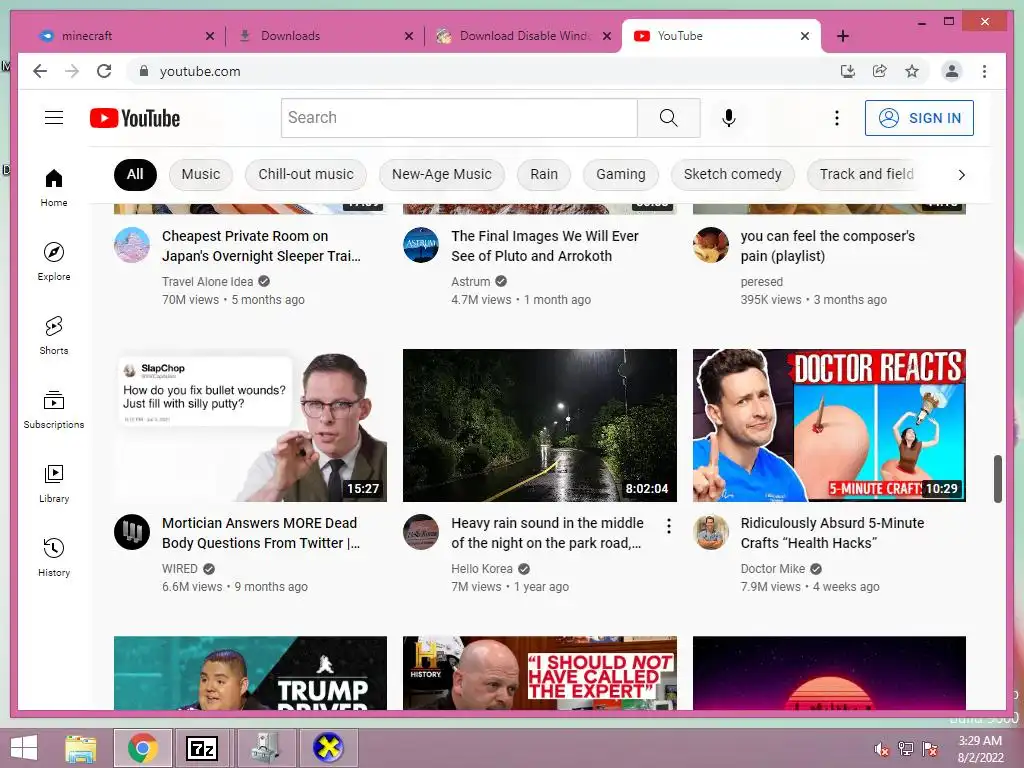Select the Music filter chip
The width and height of the screenshot is (1024, 768).
pos(200,174)
